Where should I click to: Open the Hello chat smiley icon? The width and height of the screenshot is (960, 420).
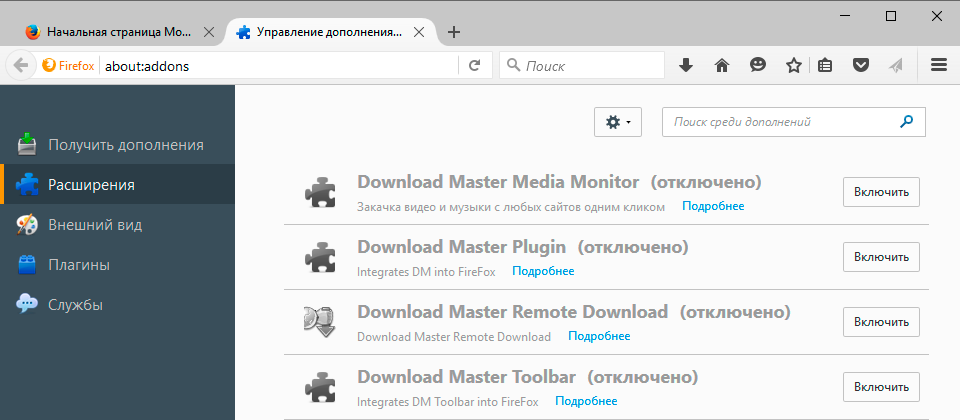coord(758,65)
